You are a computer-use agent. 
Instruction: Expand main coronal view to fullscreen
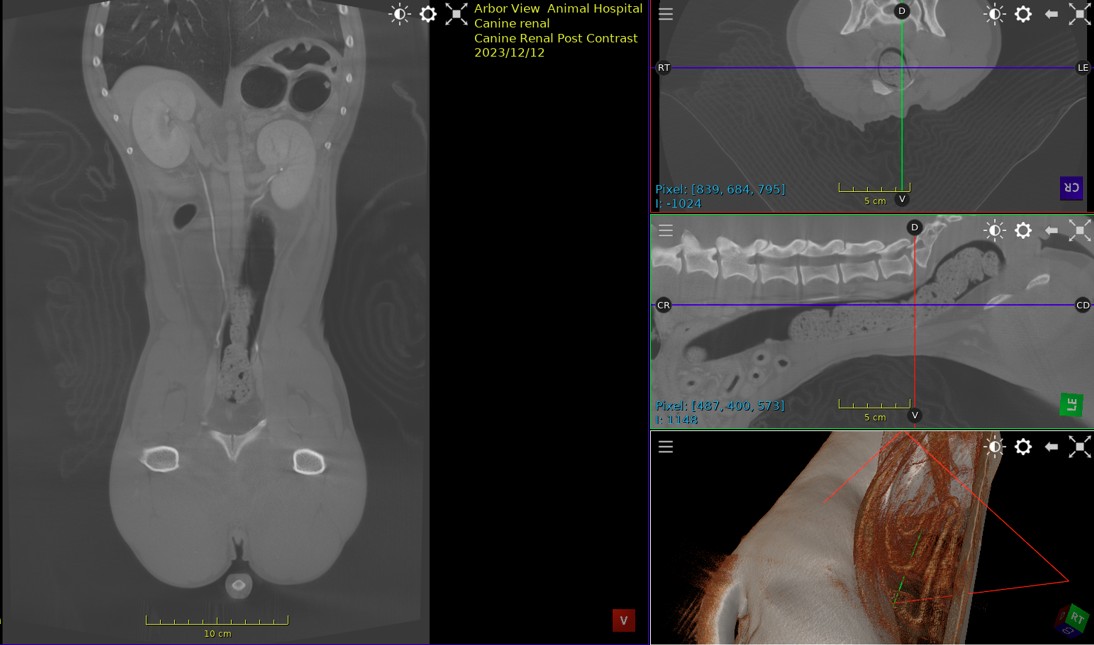click(456, 14)
